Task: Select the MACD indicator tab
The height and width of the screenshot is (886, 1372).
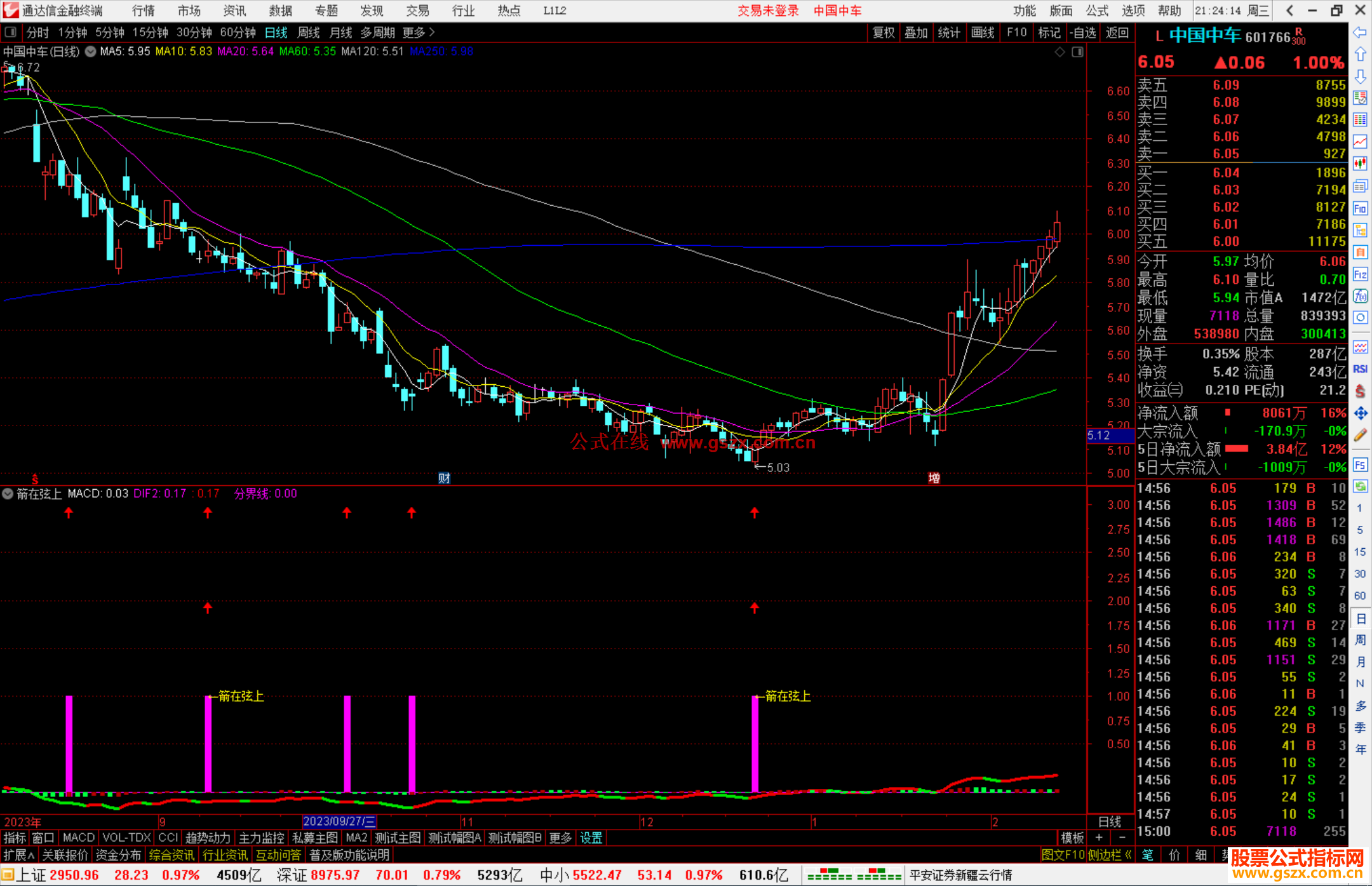Action: click(x=78, y=838)
